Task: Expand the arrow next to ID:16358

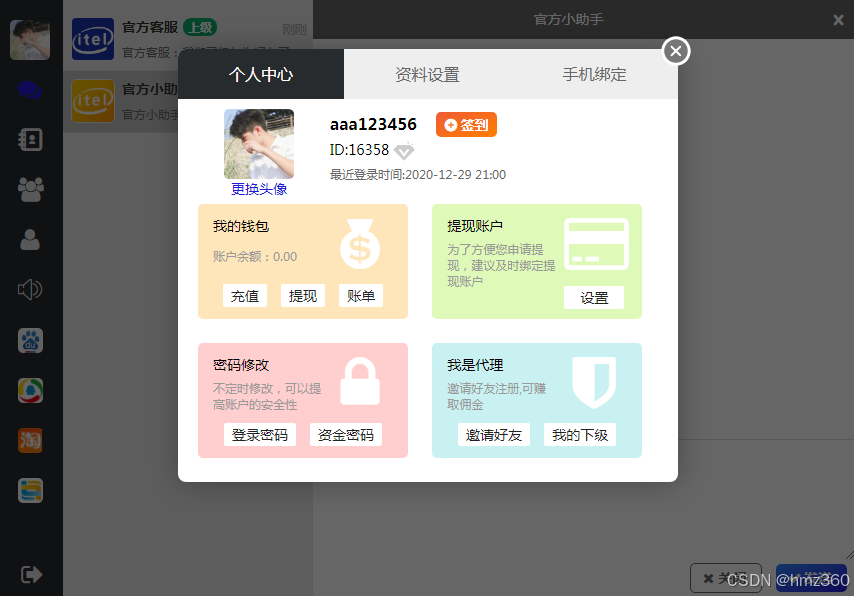Action: pyautogui.click(x=404, y=152)
